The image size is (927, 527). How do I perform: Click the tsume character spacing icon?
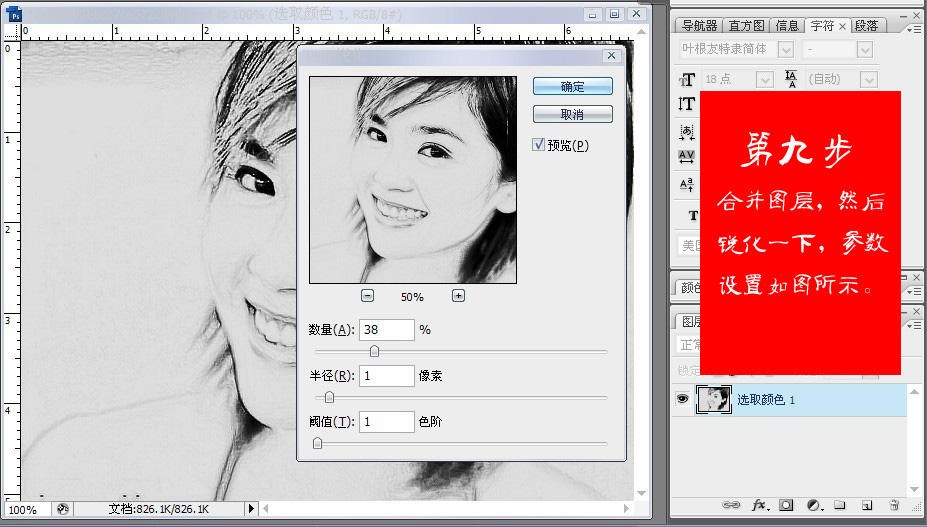pos(686,132)
